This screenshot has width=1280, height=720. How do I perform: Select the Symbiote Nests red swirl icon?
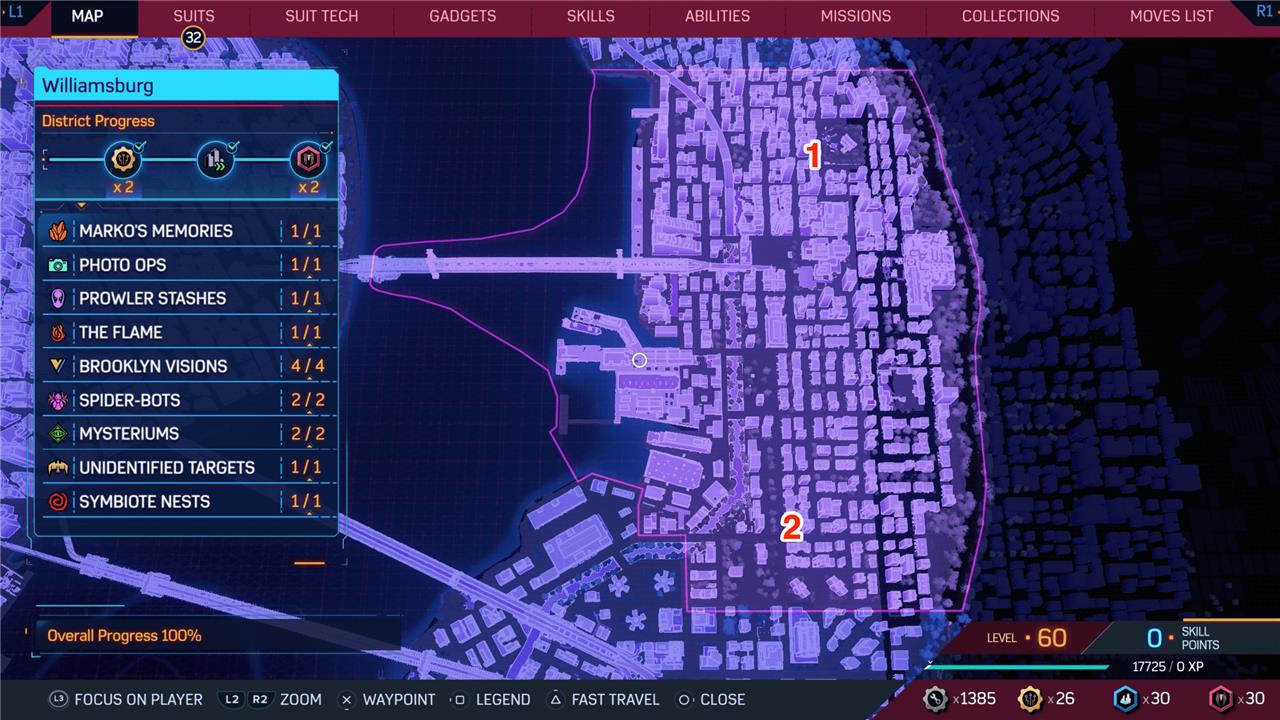point(58,502)
